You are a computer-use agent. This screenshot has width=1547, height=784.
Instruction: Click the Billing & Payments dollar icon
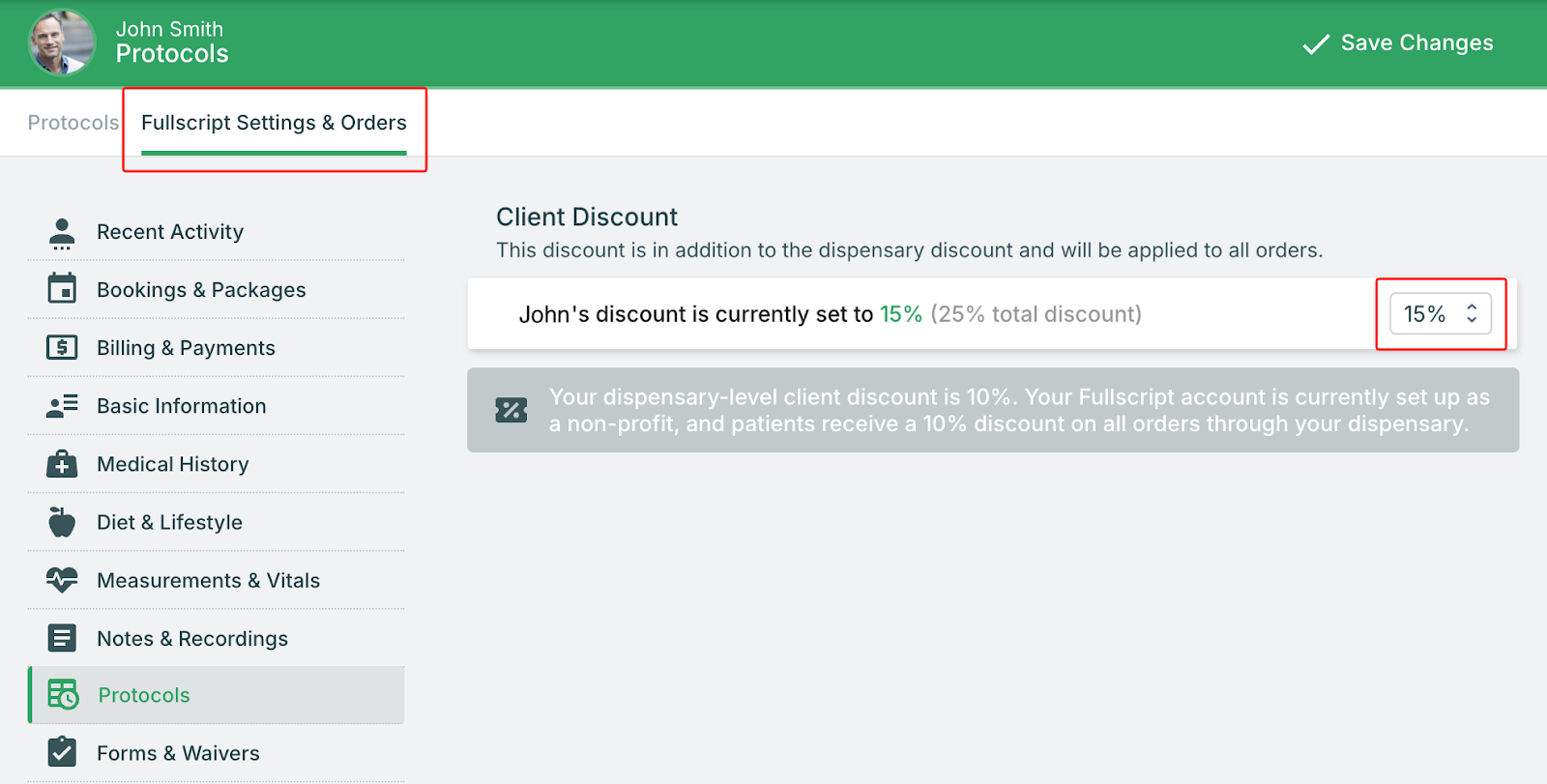pyautogui.click(x=62, y=347)
